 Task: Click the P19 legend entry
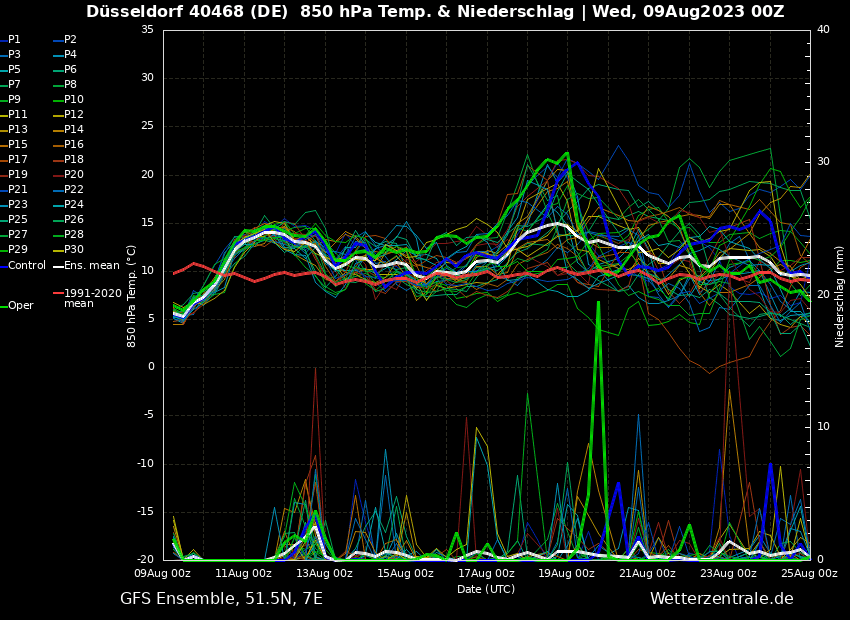[x=18, y=175]
